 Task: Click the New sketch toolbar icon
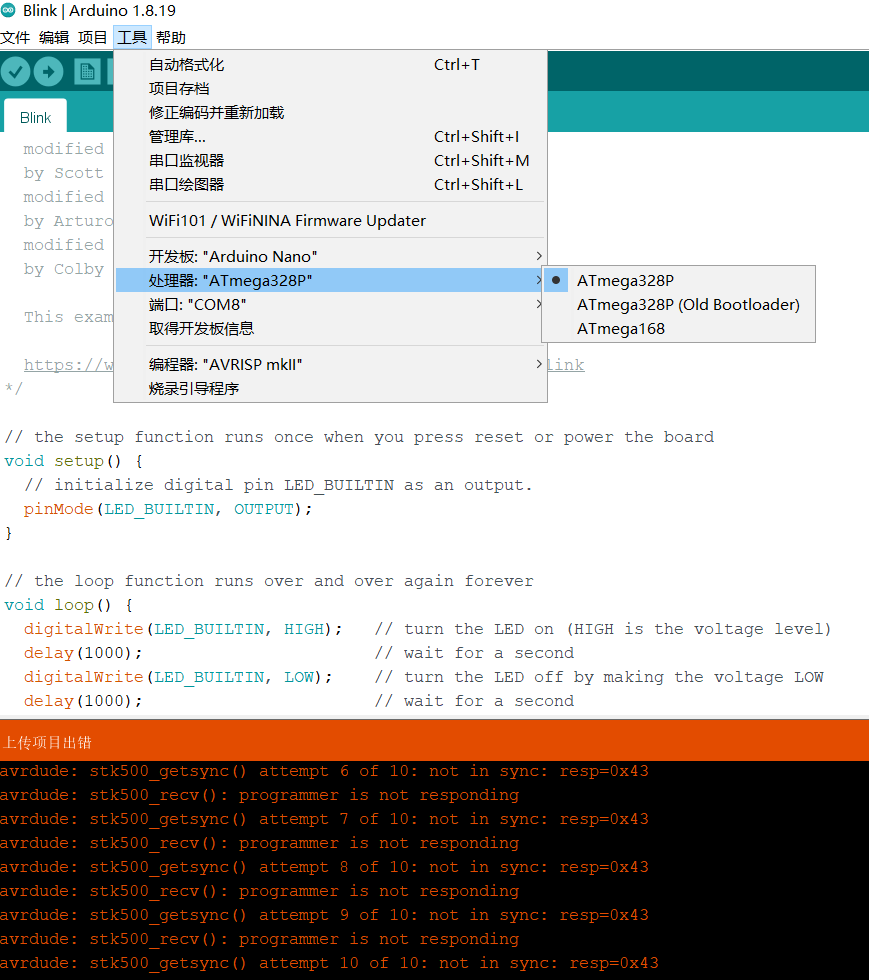88,72
